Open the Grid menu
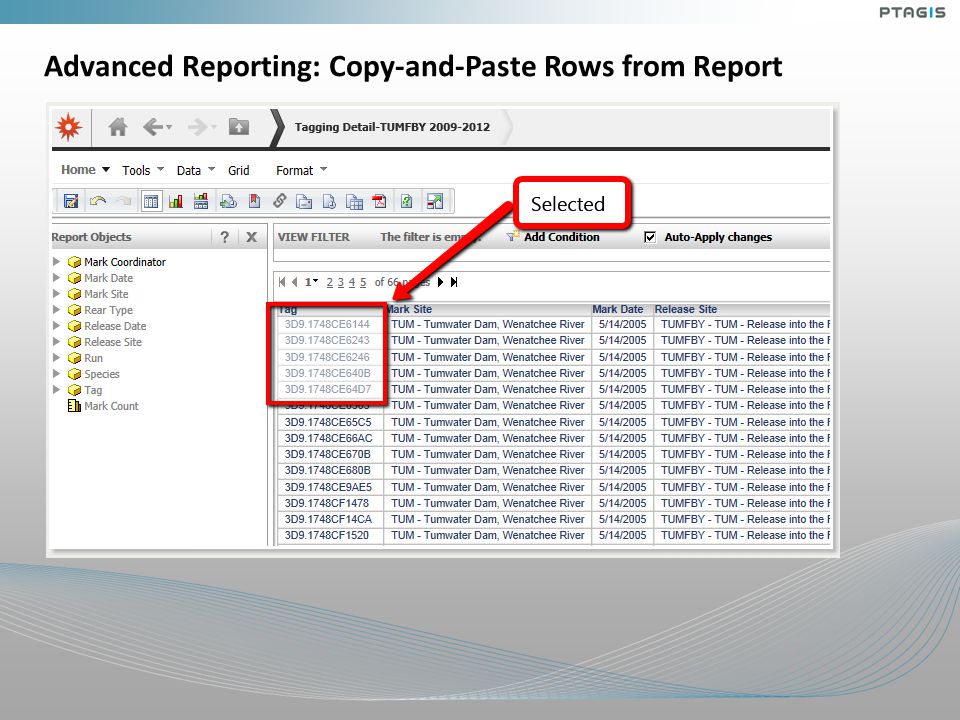Image resolution: width=960 pixels, height=720 pixels. coord(239,170)
